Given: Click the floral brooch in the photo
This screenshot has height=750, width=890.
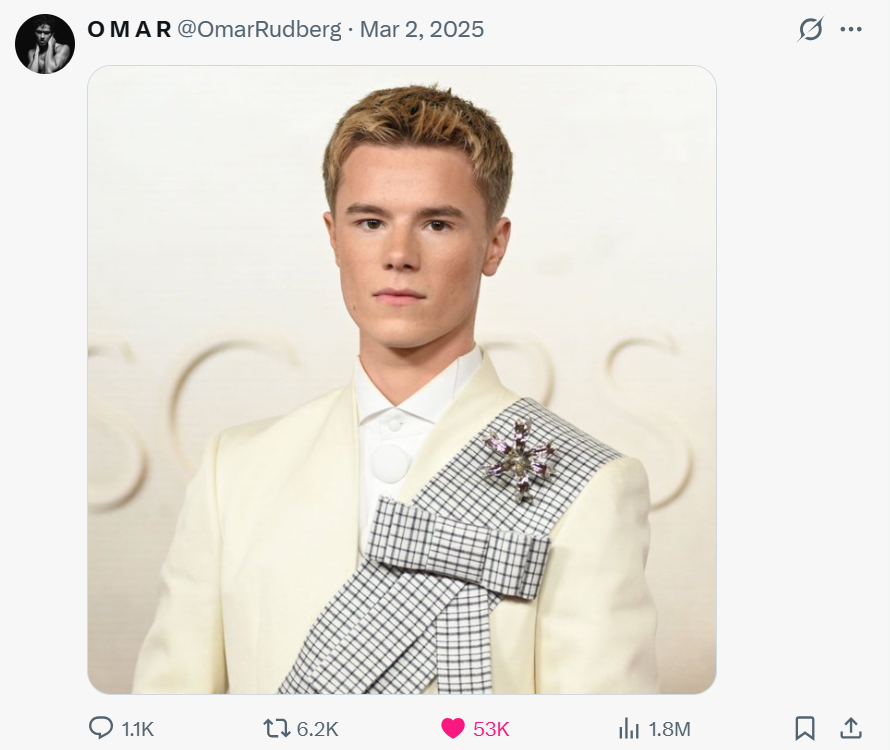Looking at the screenshot, I should click(x=520, y=460).
